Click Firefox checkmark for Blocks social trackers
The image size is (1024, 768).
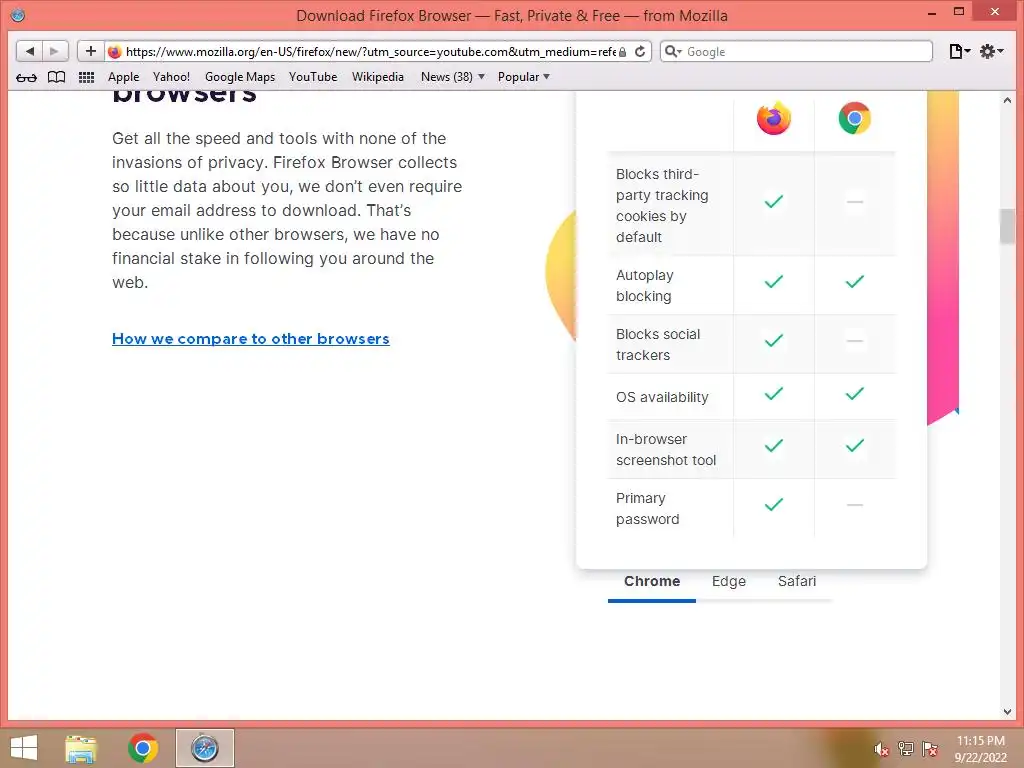[774, 340]
